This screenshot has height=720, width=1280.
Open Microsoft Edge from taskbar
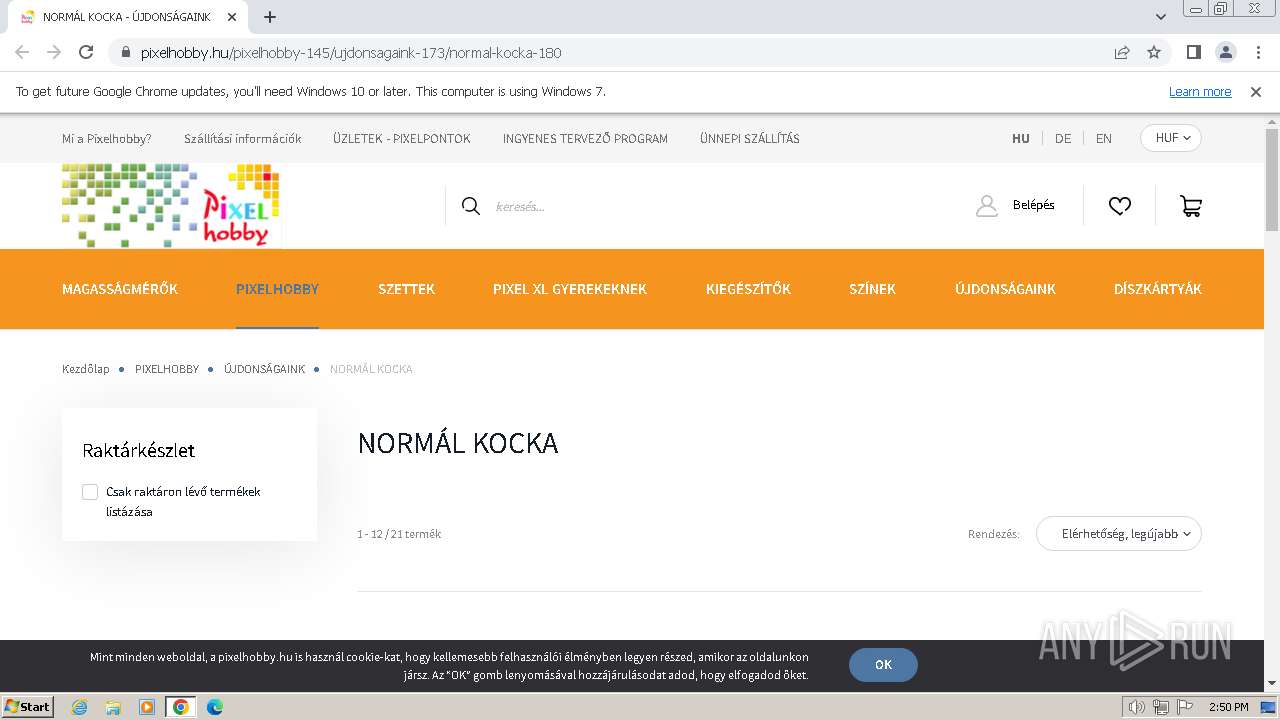pyautogui.click(x=214, y=707)
